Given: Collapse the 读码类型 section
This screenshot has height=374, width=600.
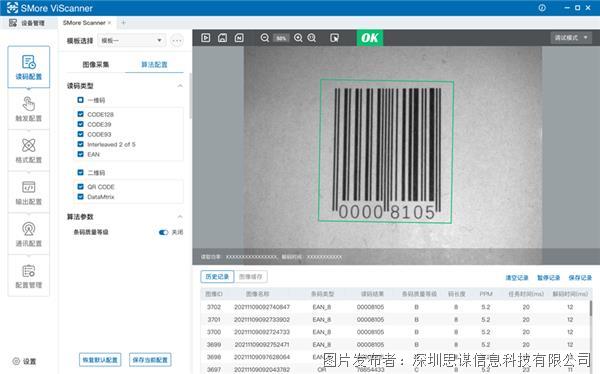Looking at the screenshot, I should [x=180, y=86].
